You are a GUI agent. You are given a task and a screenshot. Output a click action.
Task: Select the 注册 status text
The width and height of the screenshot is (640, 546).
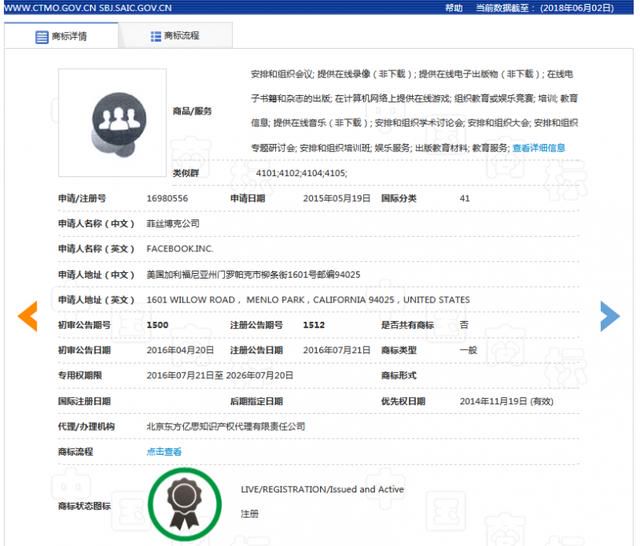pyautogui.click(x=249, y=514)
